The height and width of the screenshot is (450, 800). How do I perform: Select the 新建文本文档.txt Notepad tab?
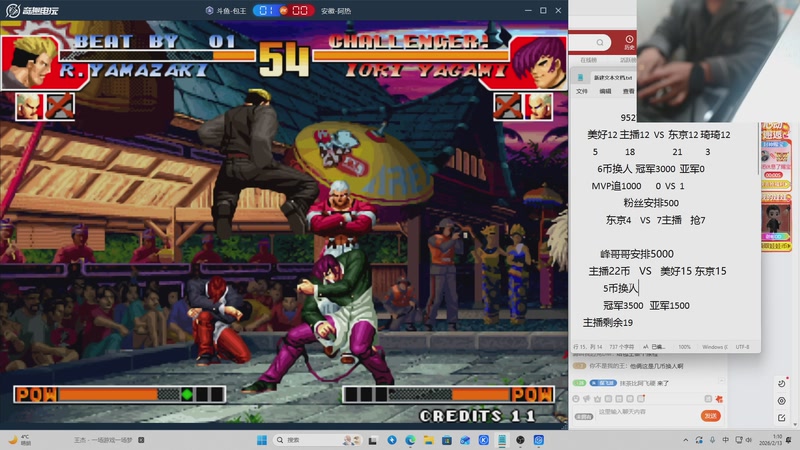point(613,78)
